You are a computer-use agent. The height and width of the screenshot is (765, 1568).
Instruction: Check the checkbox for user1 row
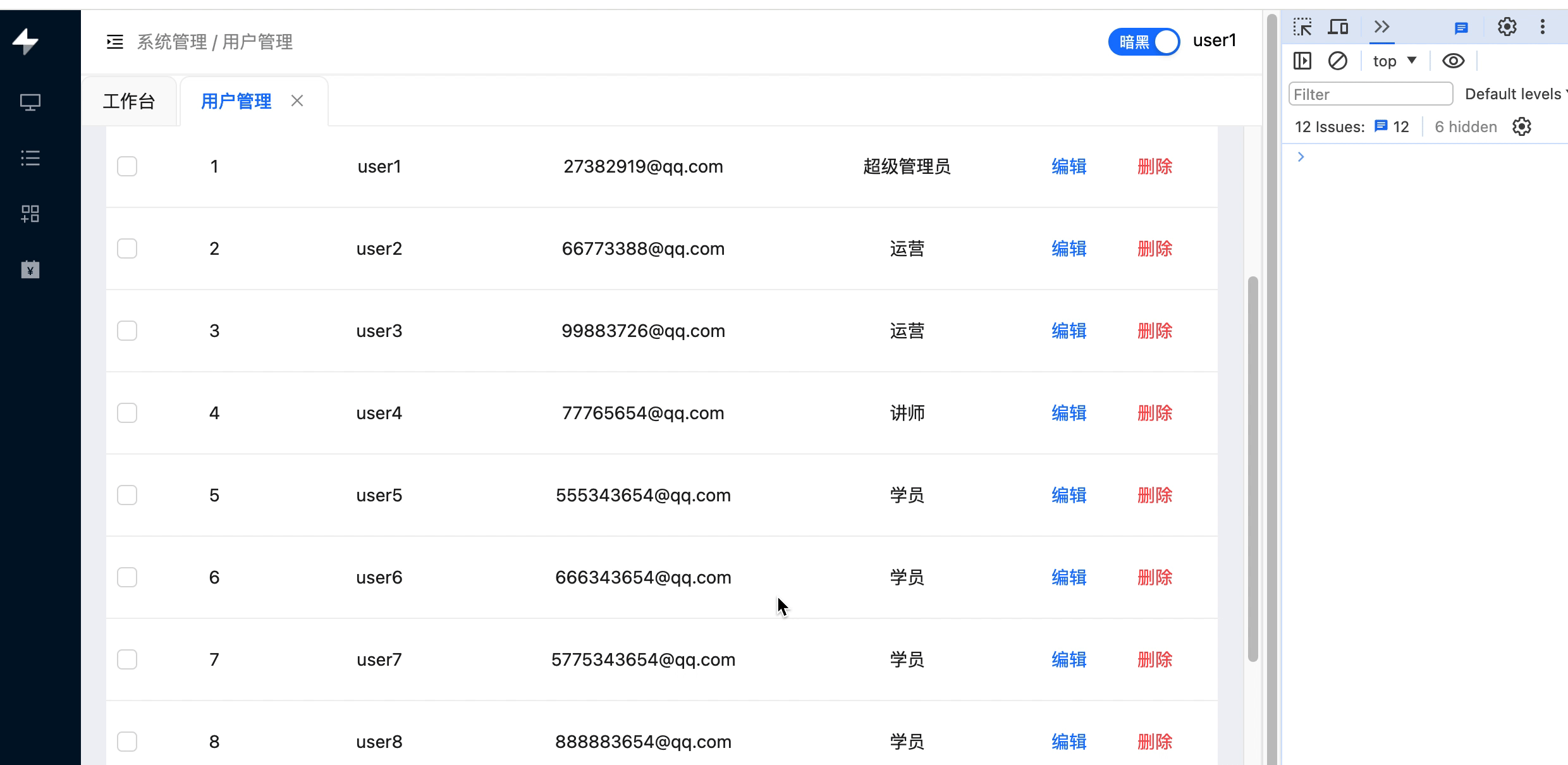(126, 166)
